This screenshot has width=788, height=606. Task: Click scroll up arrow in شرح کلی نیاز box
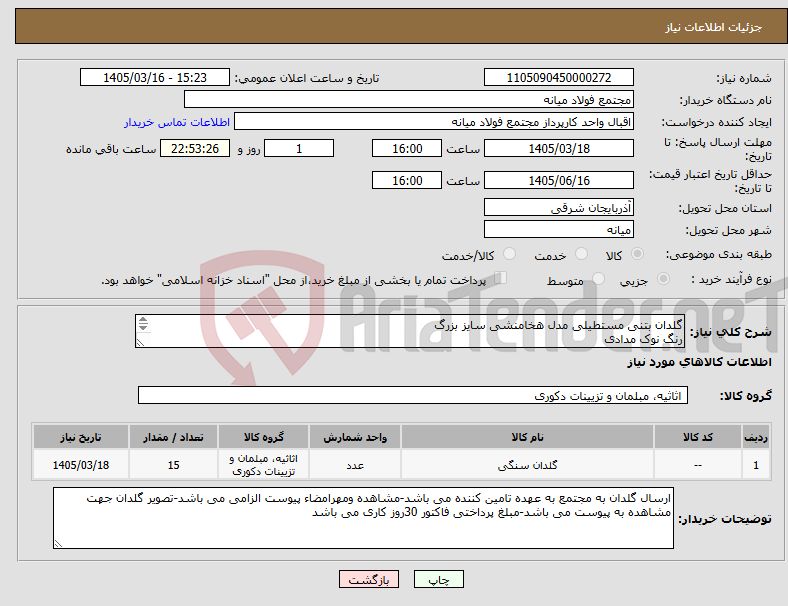point(143,320)
